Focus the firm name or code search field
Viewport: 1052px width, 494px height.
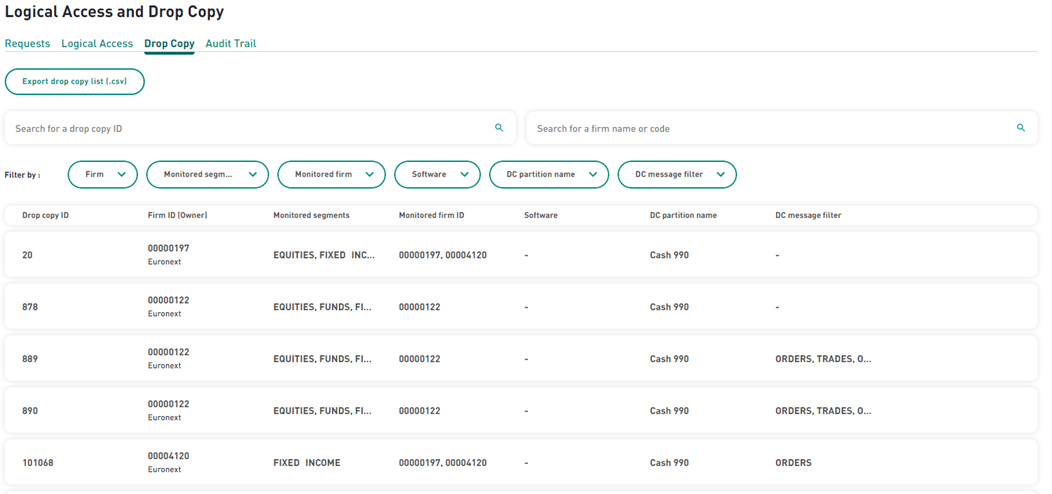pyautogui.click(x=782, y=128)
